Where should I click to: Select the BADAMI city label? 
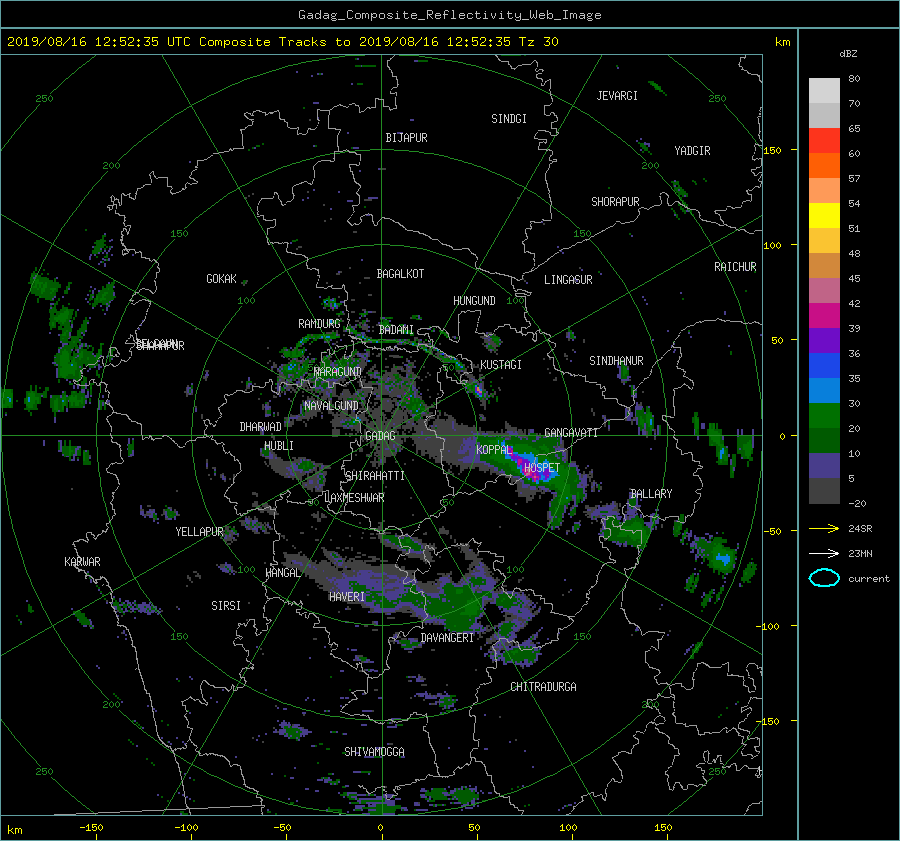coord(396,330)
